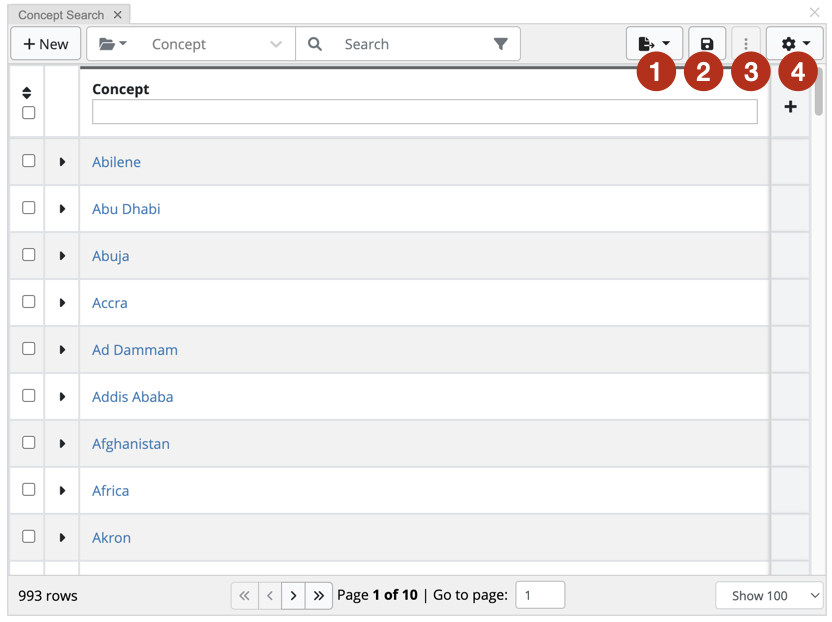Screen dimensions: 832x622
Task: Open the three-dot more options menu
Action: pos(746,44)
